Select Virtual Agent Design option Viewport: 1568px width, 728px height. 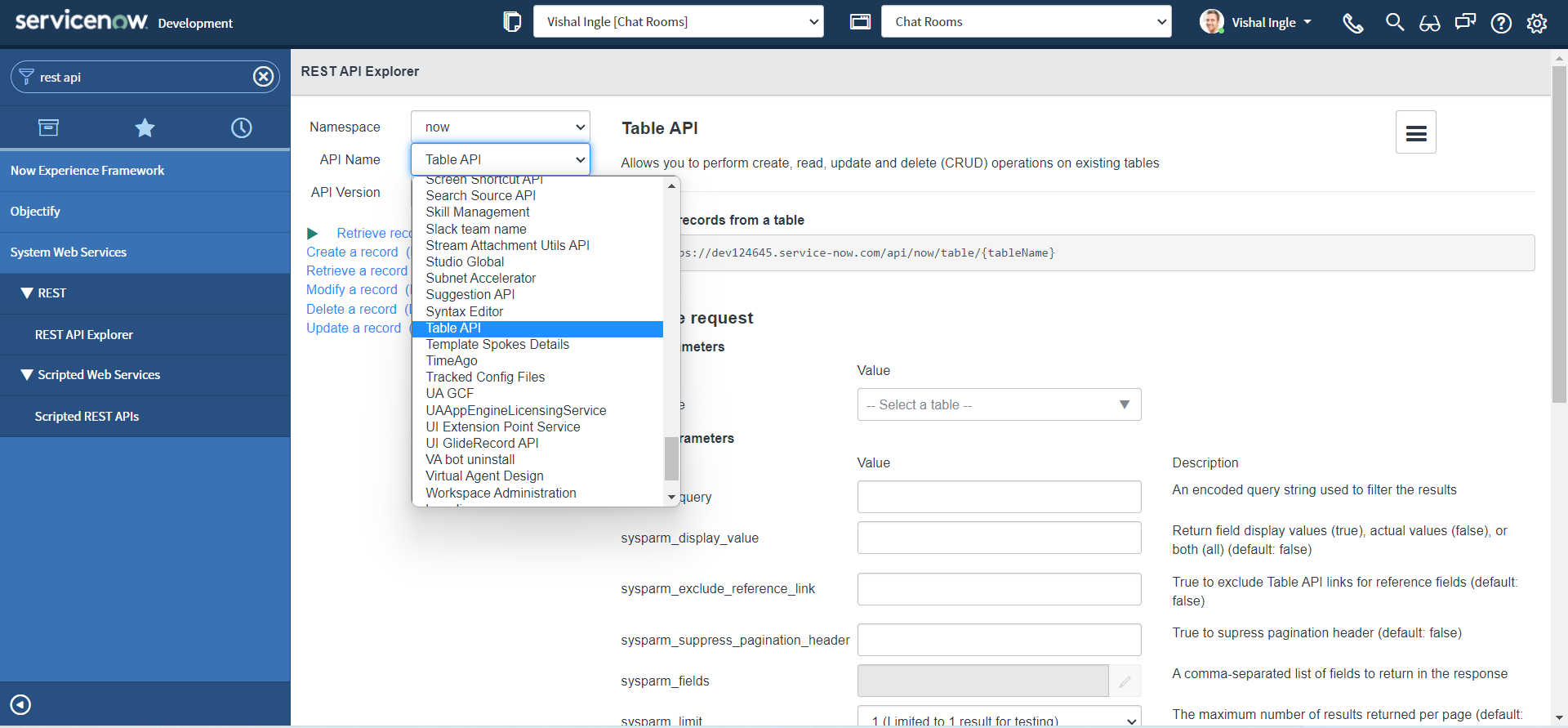coord(537,476)
